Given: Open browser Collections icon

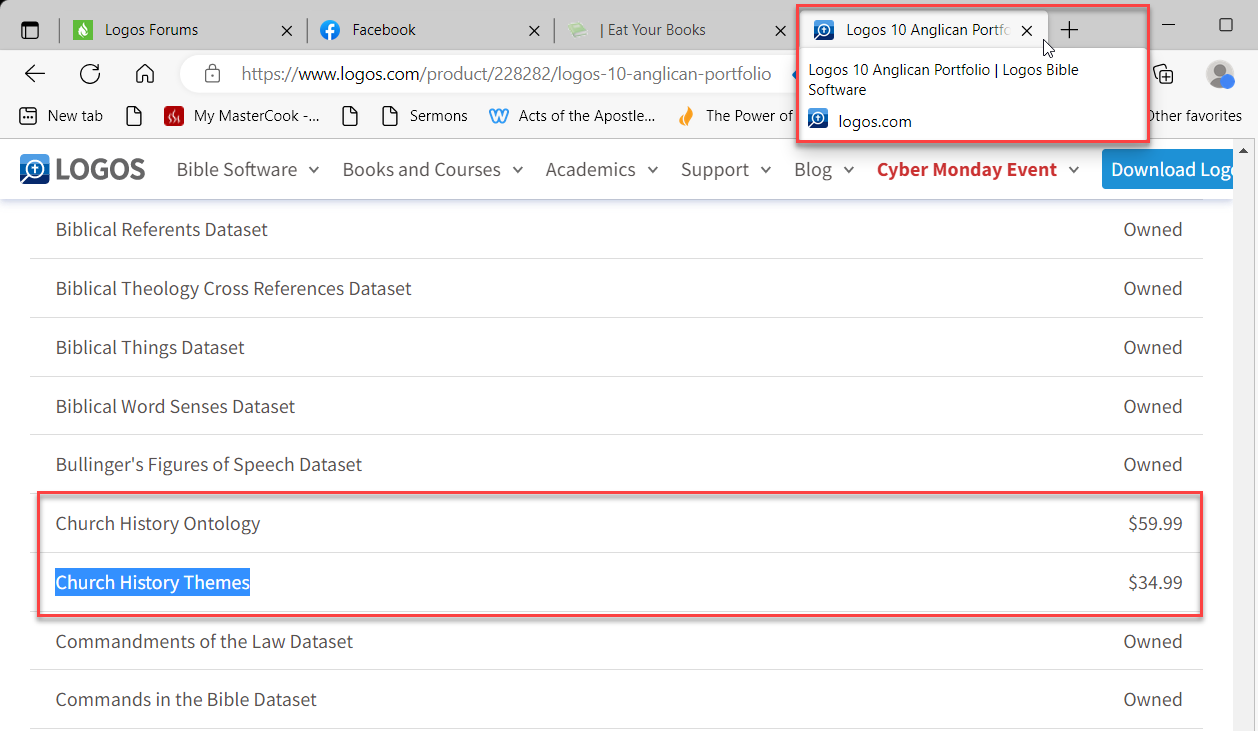Looking at the screenshot, I should point(1163,74).
